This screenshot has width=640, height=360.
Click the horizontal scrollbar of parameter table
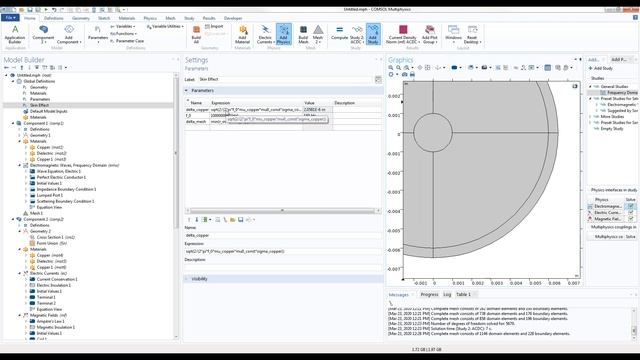point(283,211)
